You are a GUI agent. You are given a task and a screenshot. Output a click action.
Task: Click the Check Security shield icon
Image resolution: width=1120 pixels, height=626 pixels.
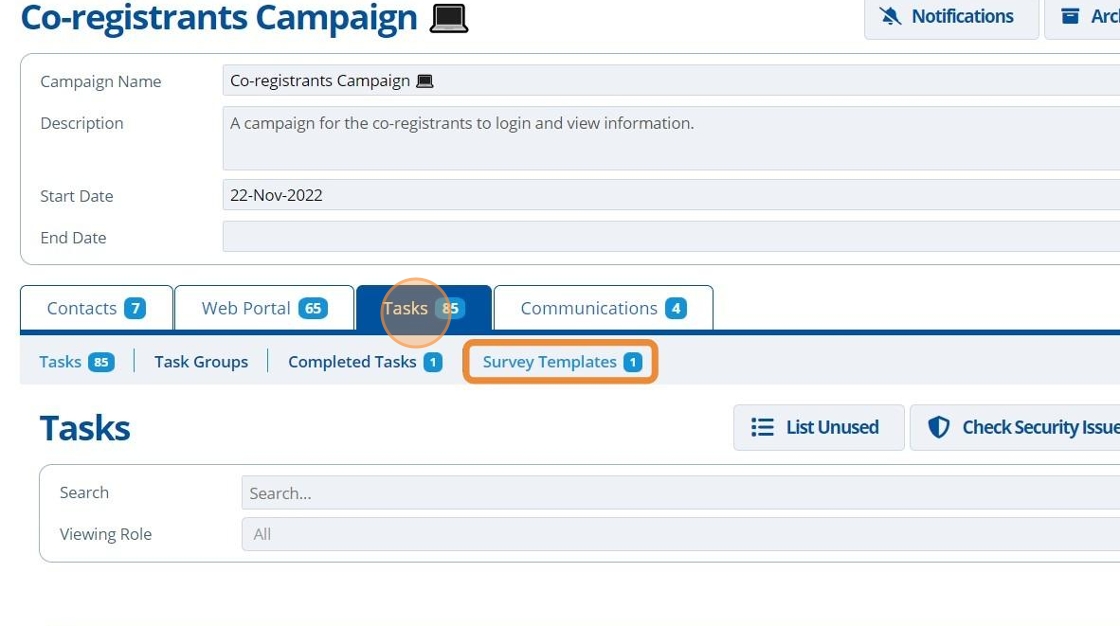click(x=939, y=427)
